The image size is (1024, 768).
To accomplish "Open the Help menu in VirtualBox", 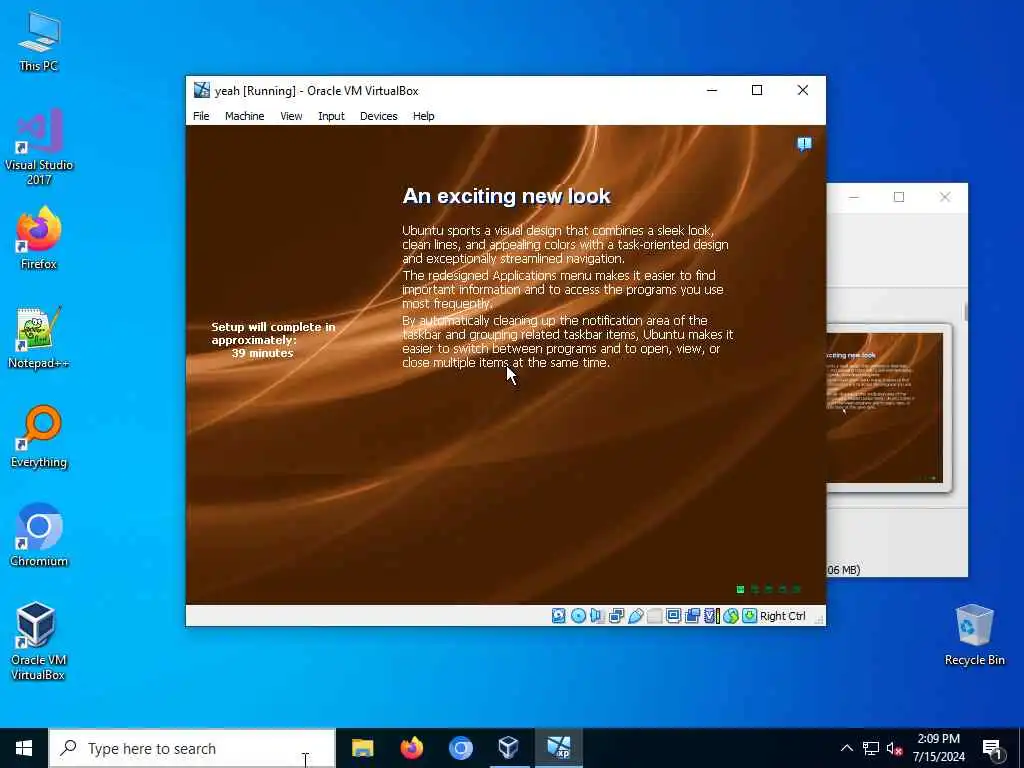I will pyautogui.click(x=423, y=116).
